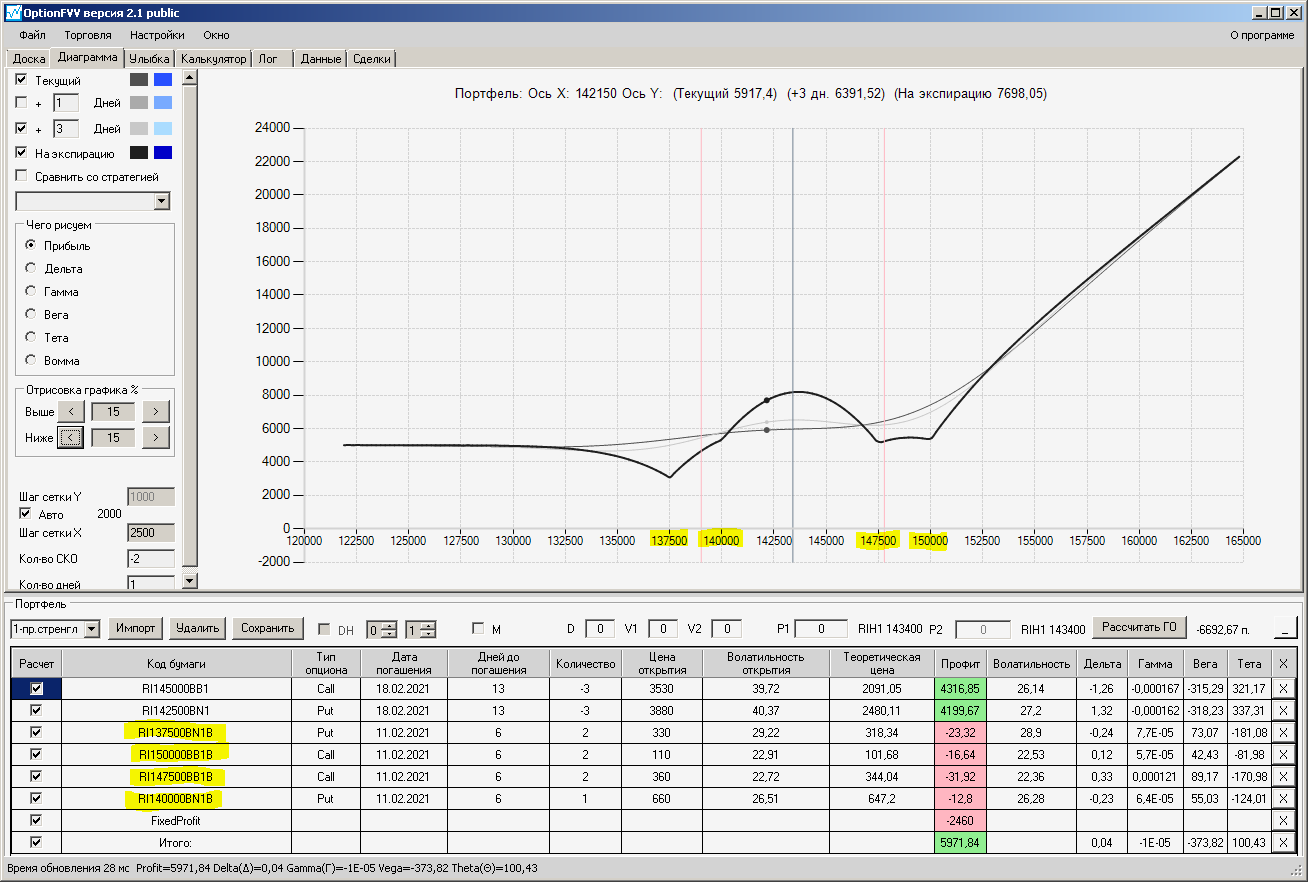The height and width of the screenshot is (882, 1308).
Task: Switch to the Сделки tab
Action: [372, 59]
